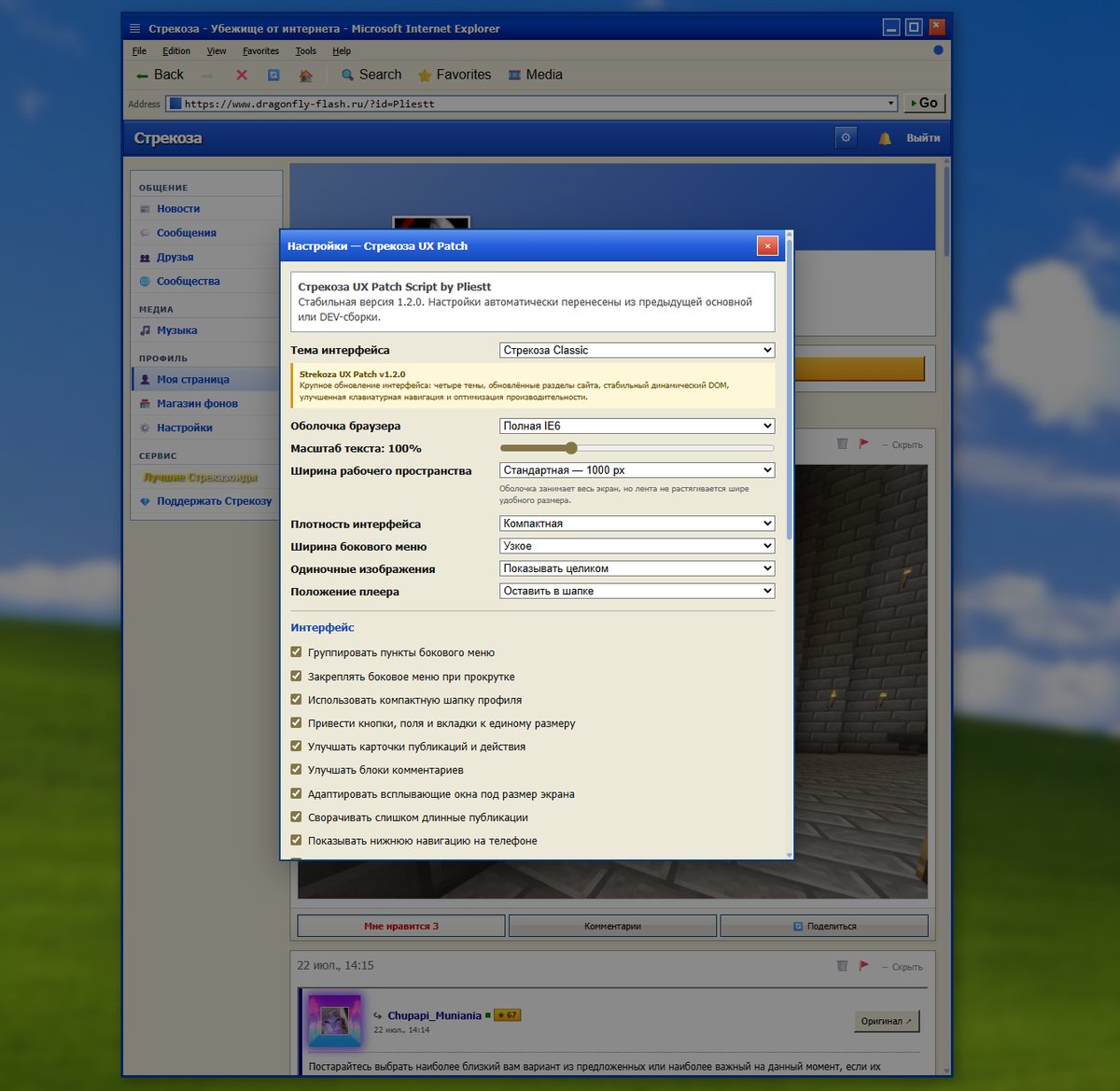Click the red X Stop icon
Viewport: 1120px width, 1091px height.
pyautogui.click(x=242, y=75)
